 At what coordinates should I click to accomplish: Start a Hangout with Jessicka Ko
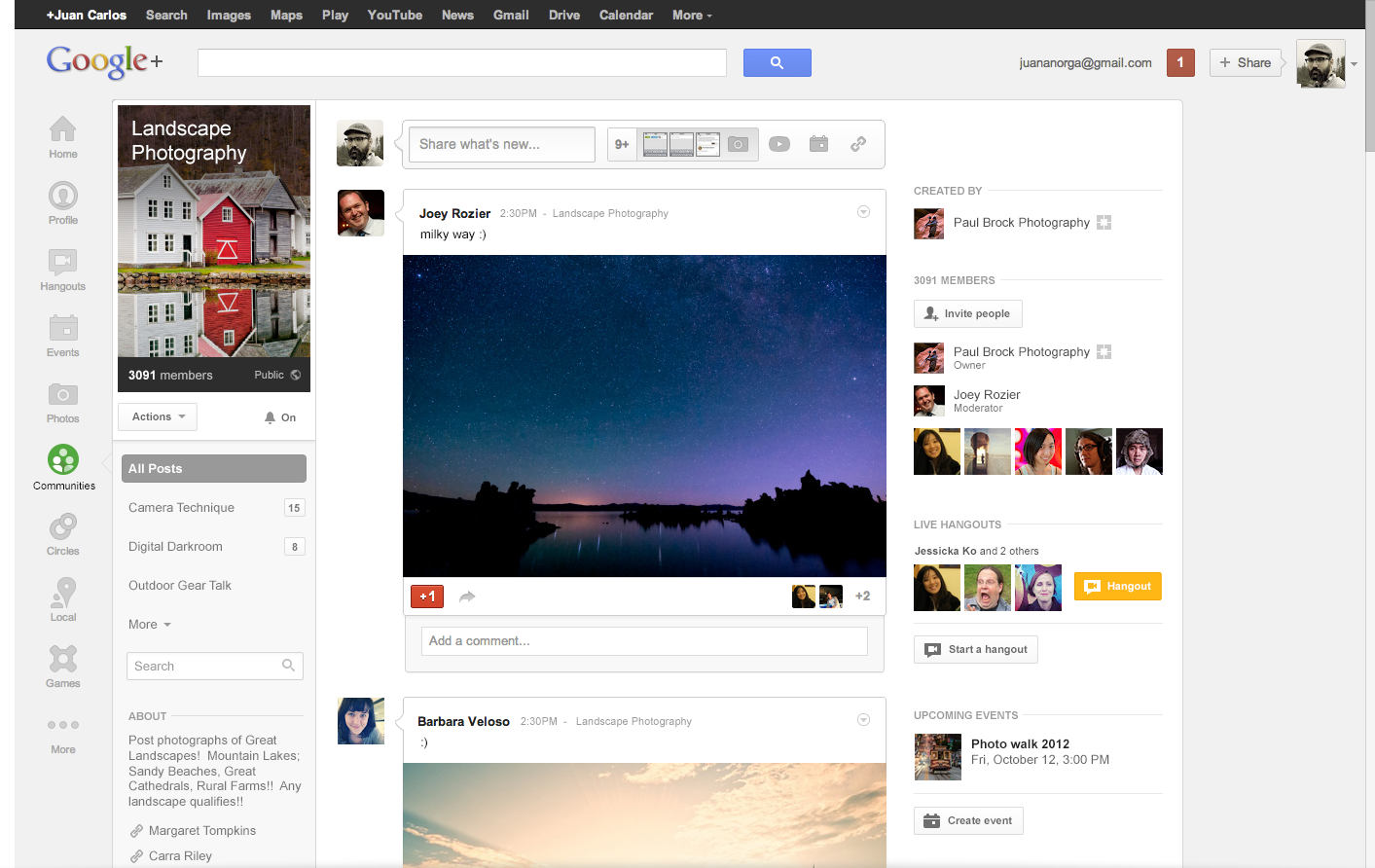tap(1117, 586)
